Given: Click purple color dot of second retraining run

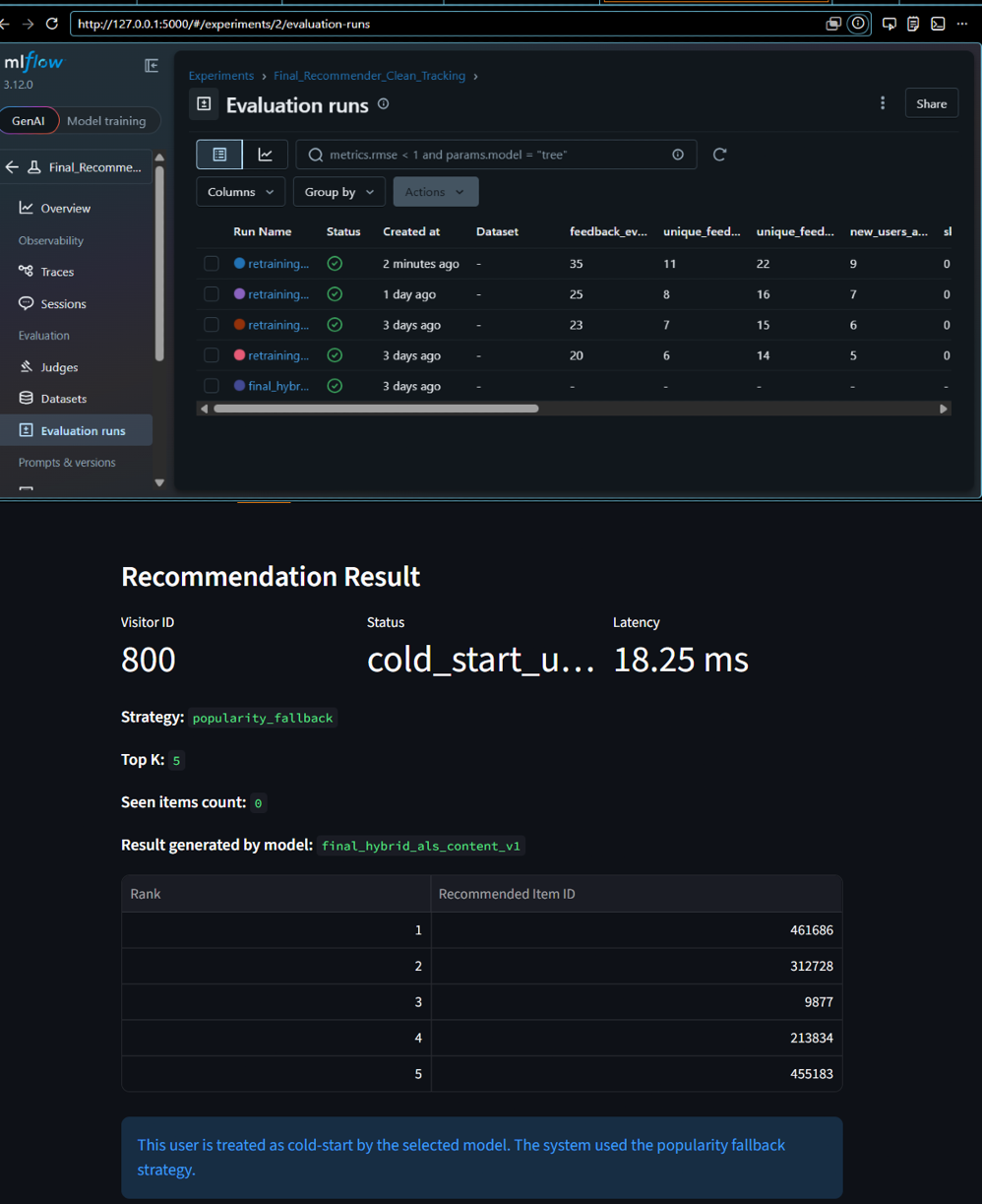Looking at the screenshot, I should [239, 293].
